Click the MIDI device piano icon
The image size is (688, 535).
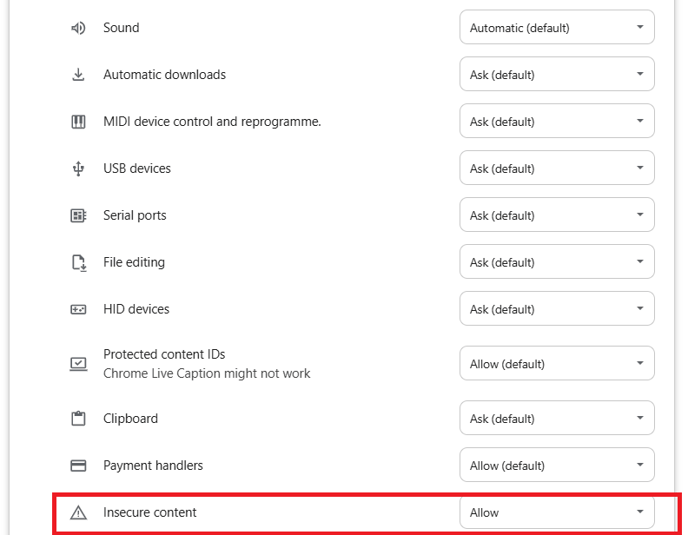click(78, 122)
